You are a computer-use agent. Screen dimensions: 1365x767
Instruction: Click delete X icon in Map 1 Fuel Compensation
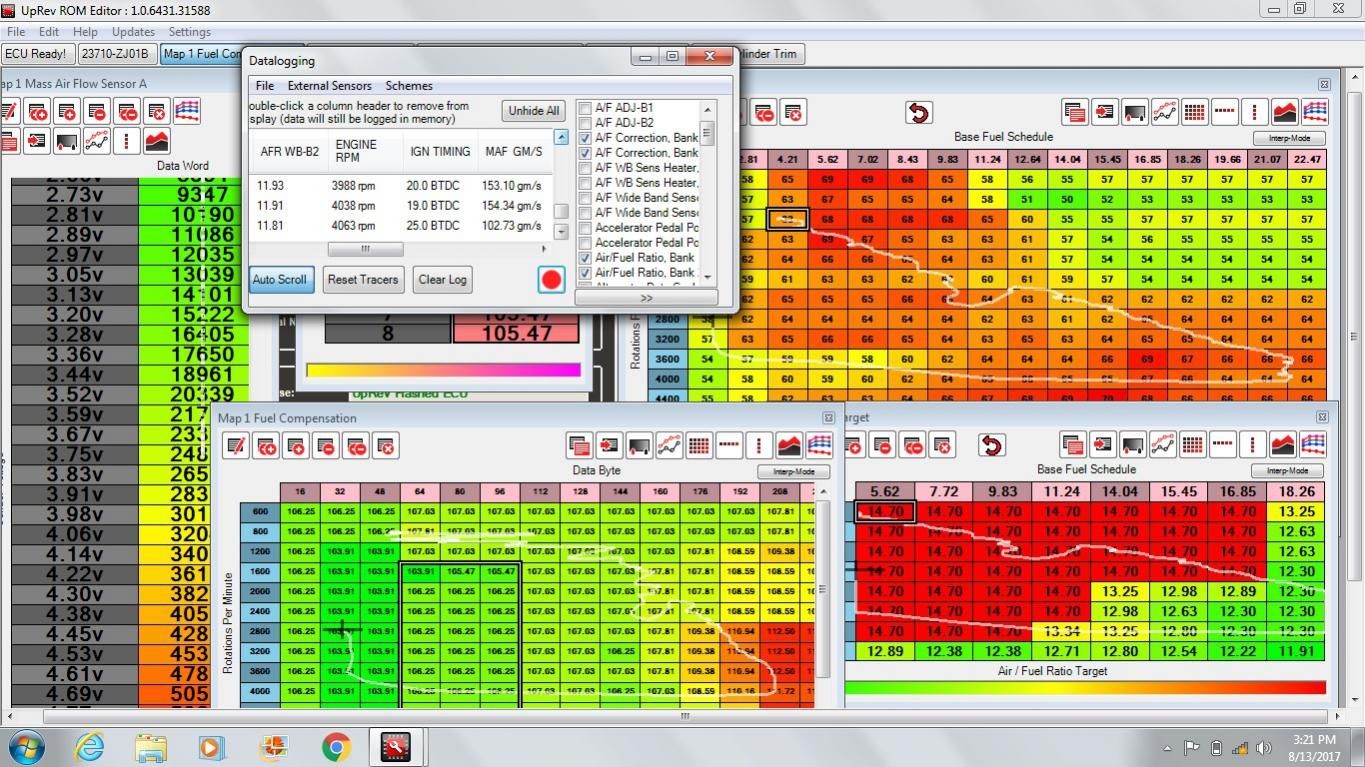tap(386, 446)
